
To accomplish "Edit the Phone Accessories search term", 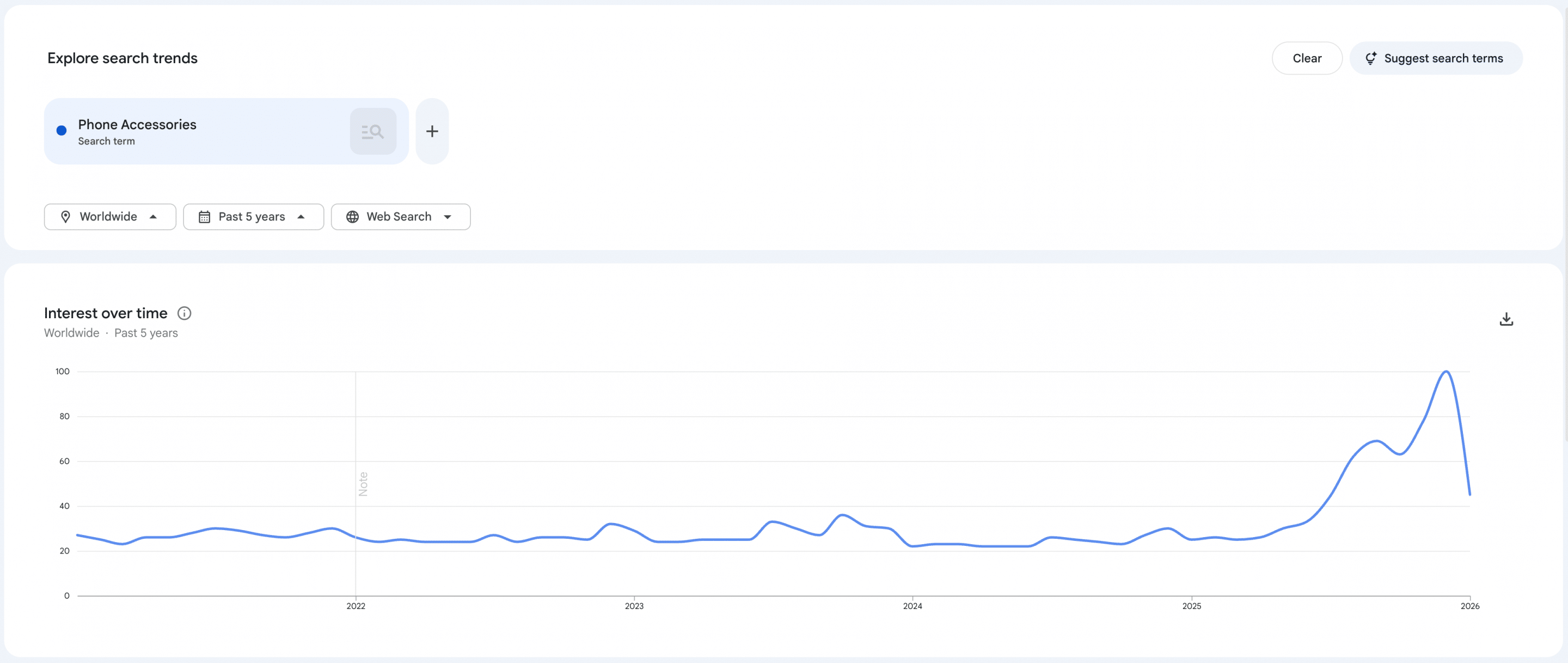I will tap(138, 125).
